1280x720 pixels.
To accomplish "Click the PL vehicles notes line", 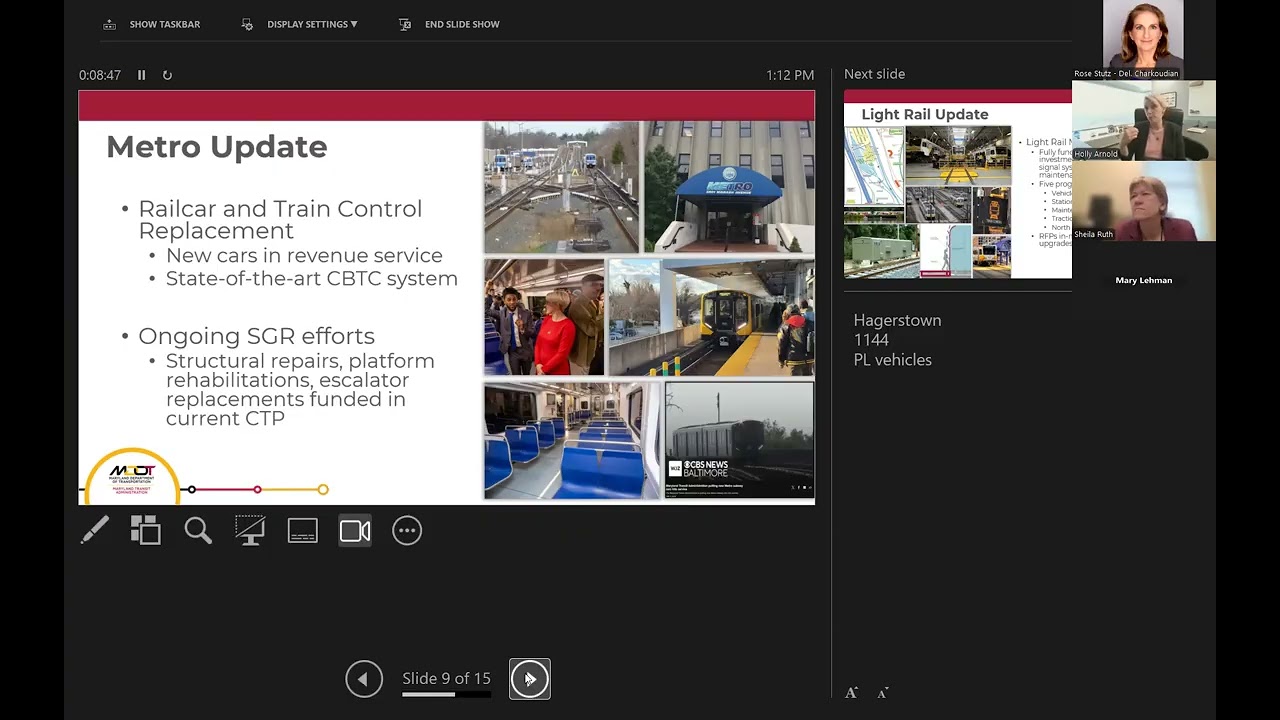I will coord(892,360).
